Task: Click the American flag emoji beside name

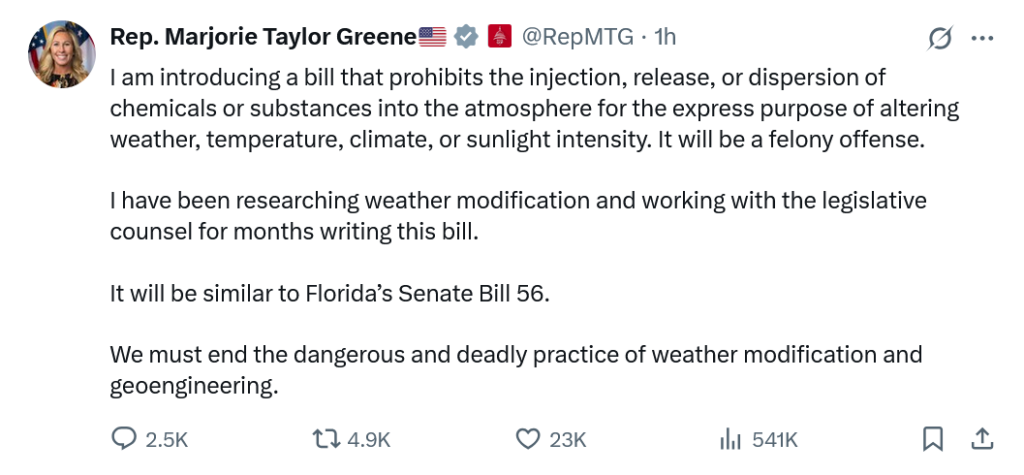Action: 432,37
